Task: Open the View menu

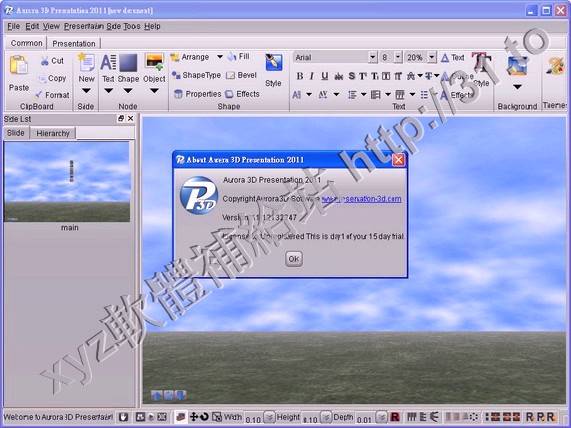Action: (51, 26)
